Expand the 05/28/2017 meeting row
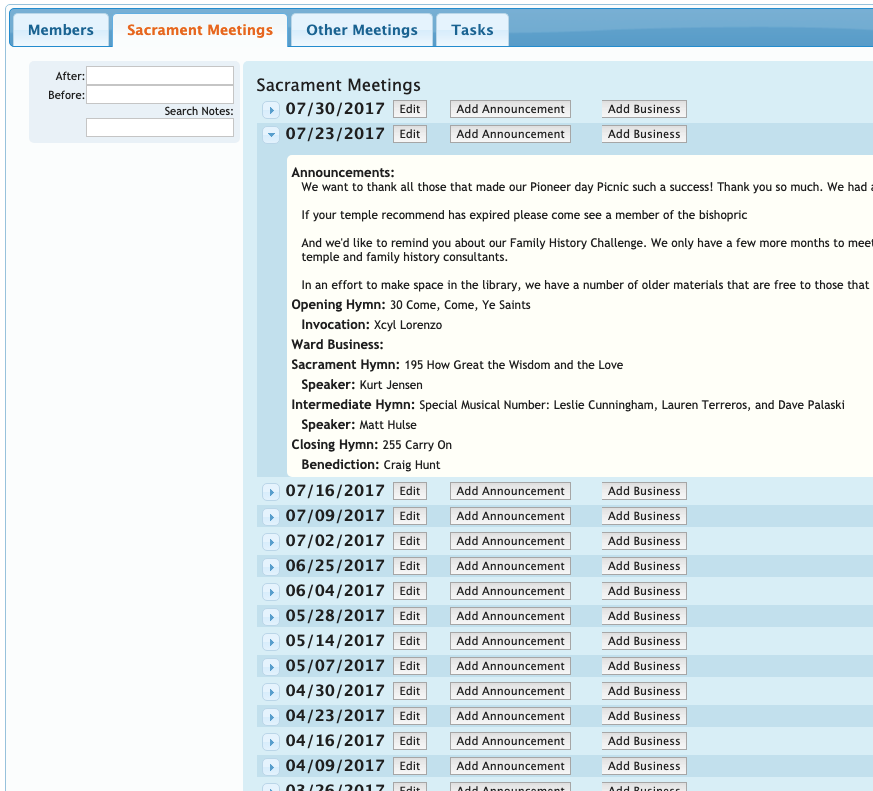Viewport: 873px width, 791px height. pyautogui.click(x=271, y=617)
